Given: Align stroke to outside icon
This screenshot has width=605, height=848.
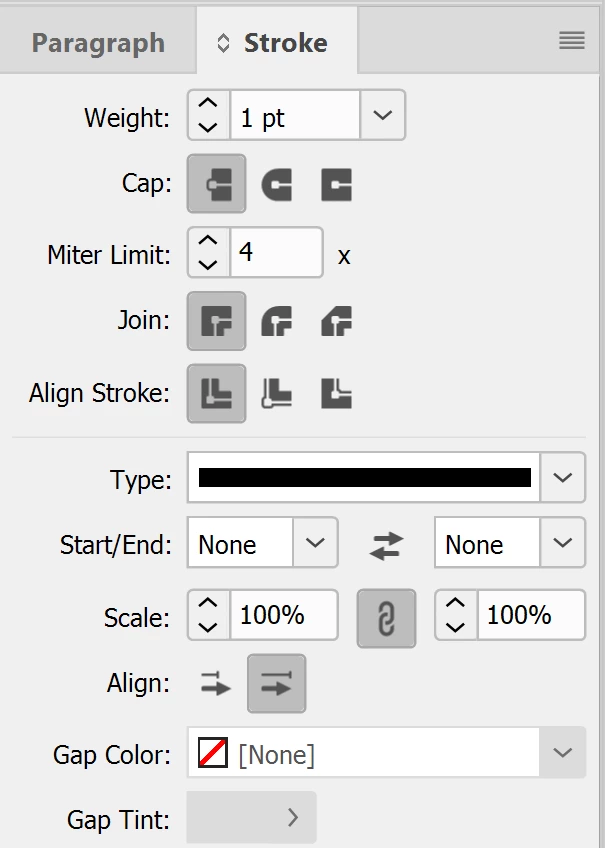Looking at the screenshot, I should pos(336,393).
